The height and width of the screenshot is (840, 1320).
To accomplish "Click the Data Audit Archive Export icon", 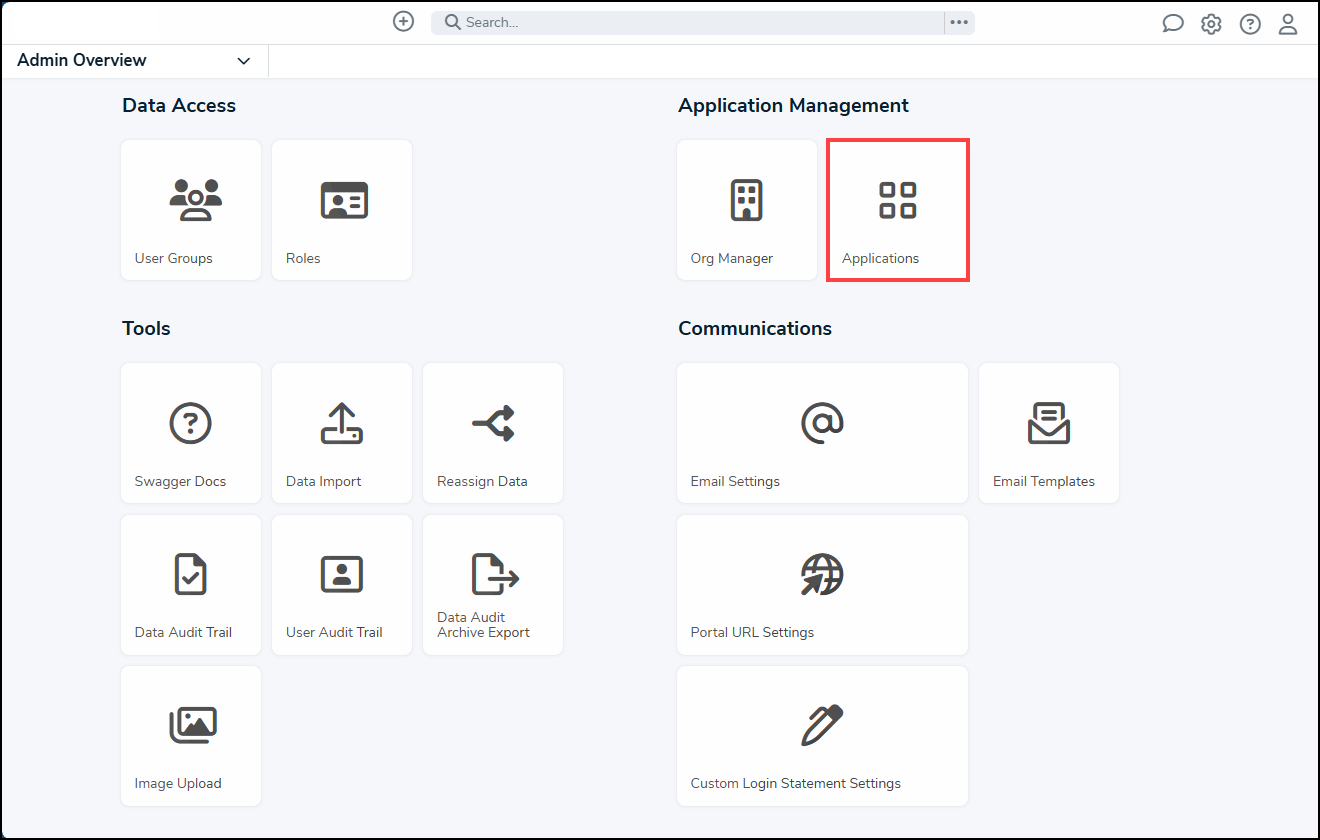I will [495, 574].
